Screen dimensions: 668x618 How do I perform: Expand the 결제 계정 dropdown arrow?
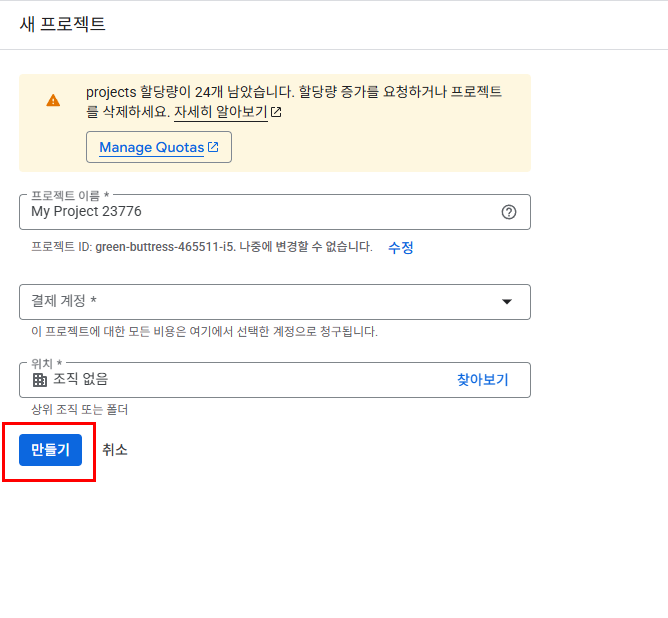pyautogui.click(x=507, y=302)
